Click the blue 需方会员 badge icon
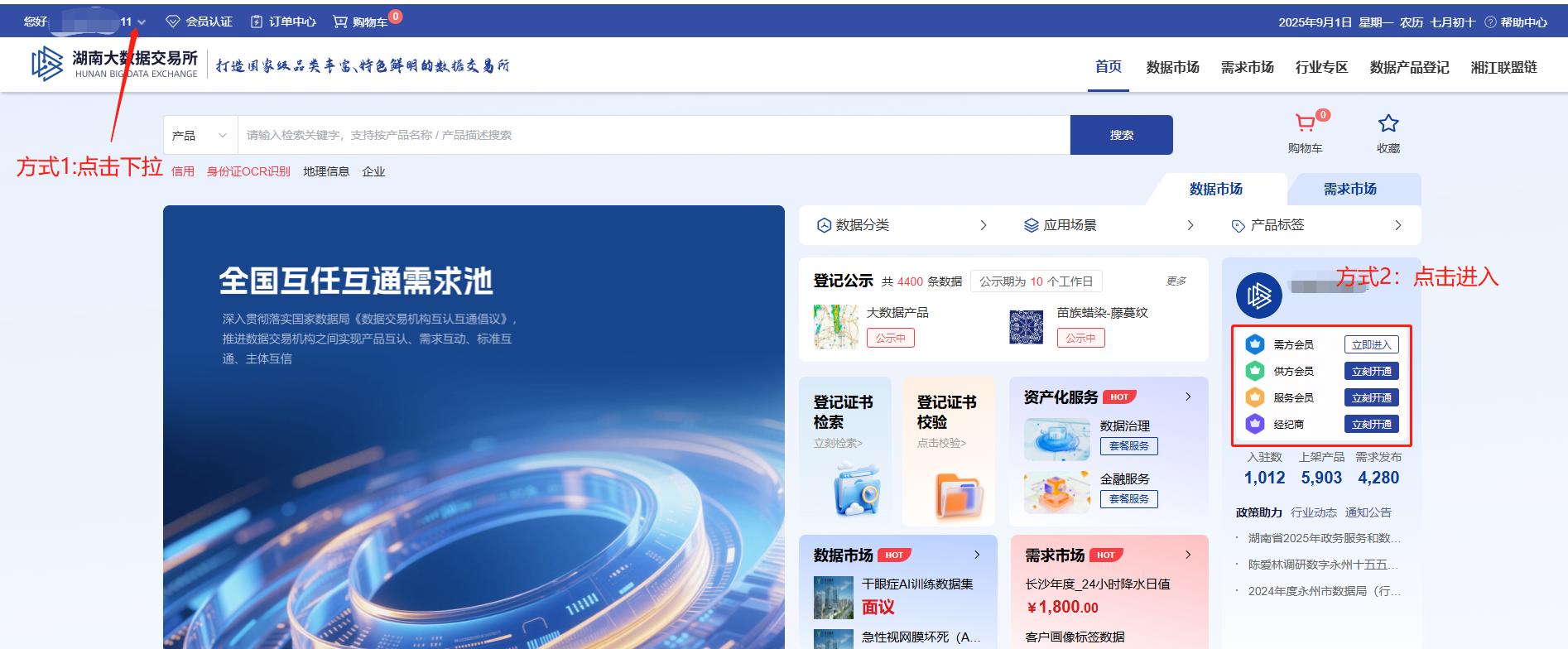 coord(1255,344)
